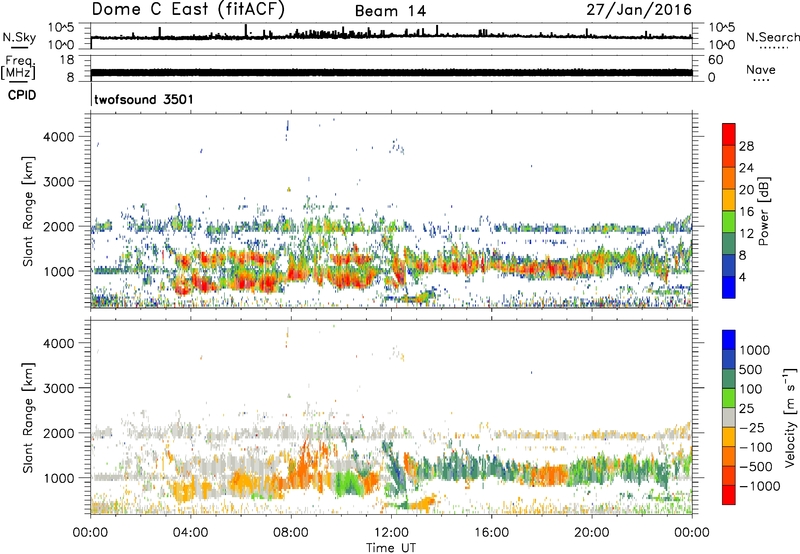Click the 'Velocity [m s-1]' colorbar label
Screen dimensions: 800x554
click(x=790, y=417)
